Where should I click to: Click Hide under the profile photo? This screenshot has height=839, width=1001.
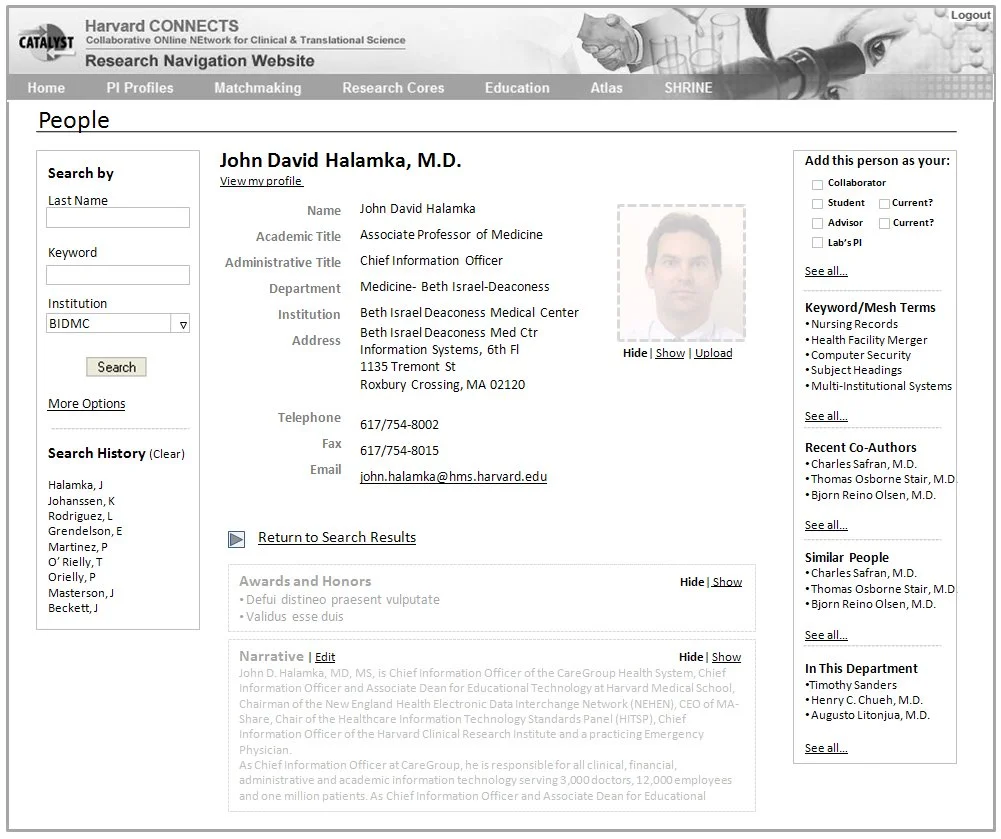635,353
